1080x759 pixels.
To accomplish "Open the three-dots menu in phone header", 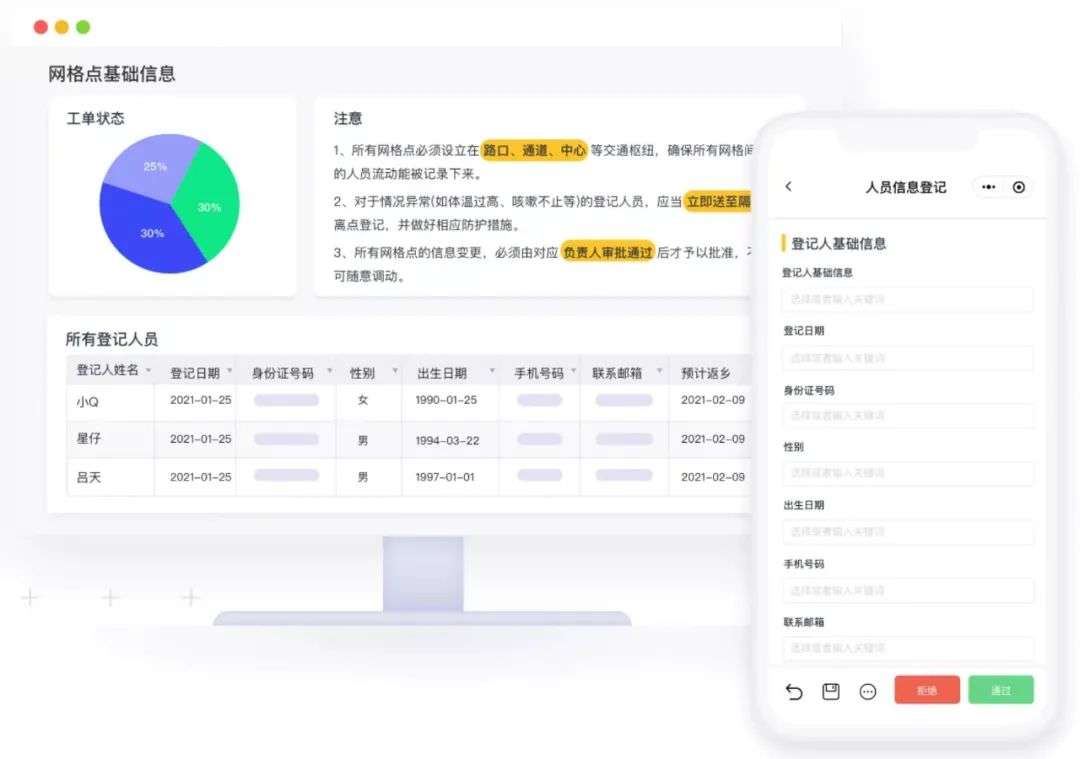I will 988,187.
